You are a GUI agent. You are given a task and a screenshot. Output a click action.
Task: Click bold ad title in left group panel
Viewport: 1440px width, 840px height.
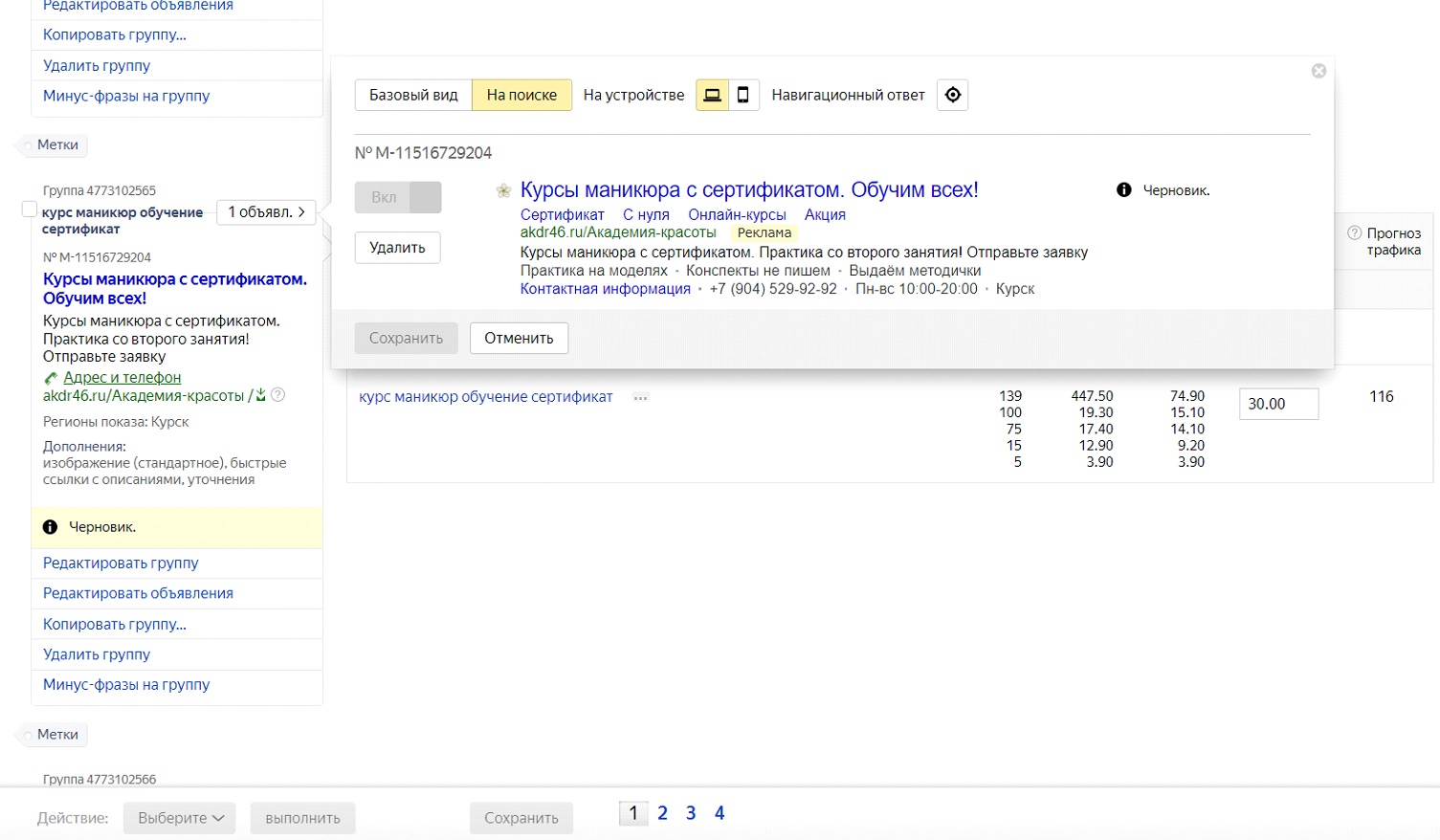point(175,289)
